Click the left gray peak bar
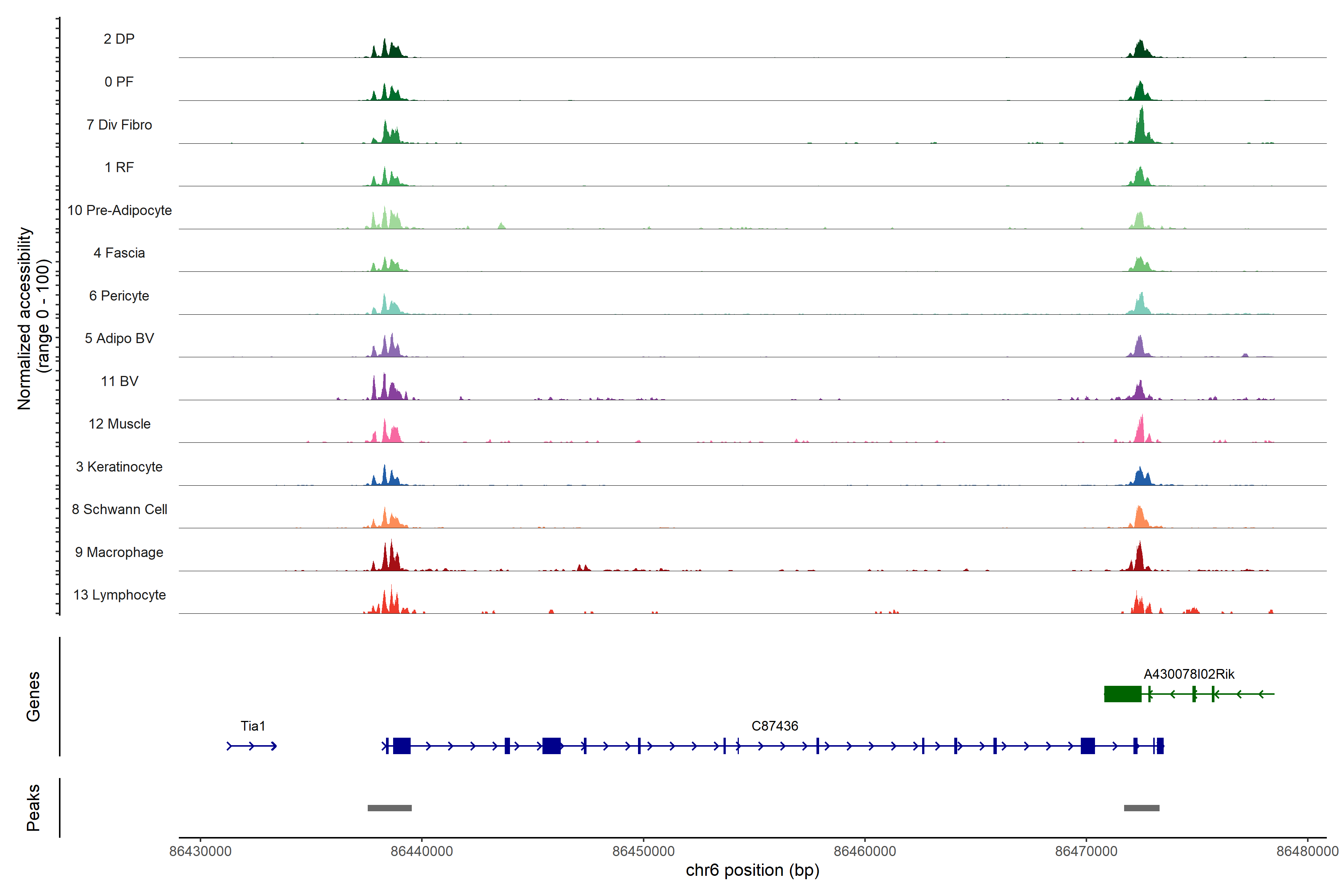Screen dimensions: 1344x896 [x=389, y=808]
